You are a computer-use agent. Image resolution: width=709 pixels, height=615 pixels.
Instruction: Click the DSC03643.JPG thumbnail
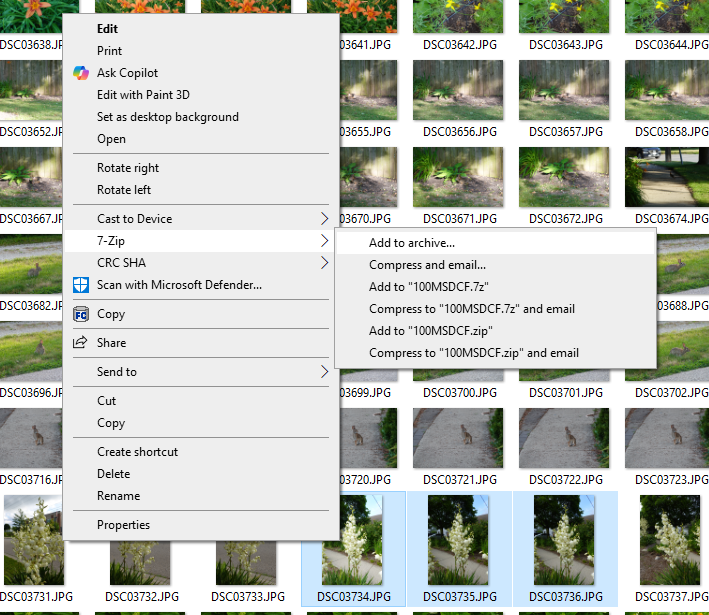pyautogui.click(x=564, y=16)
